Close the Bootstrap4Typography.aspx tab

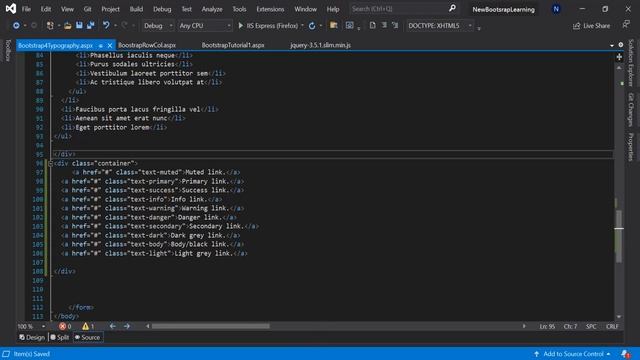point(109,45)
